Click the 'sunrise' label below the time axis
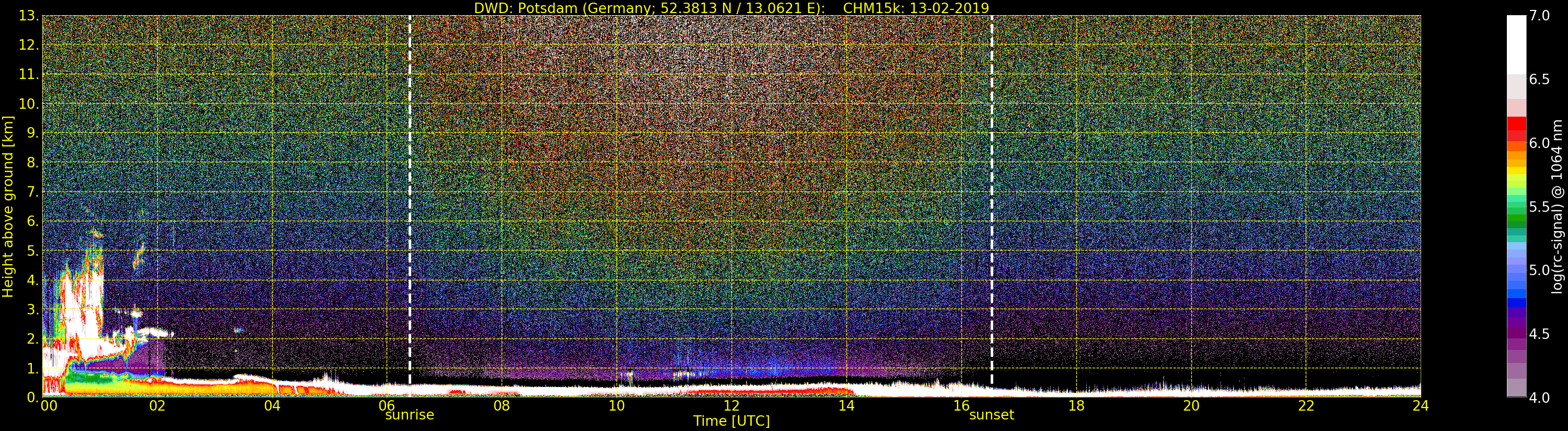This screenshot has width=1568, height=431. point(410,415)
